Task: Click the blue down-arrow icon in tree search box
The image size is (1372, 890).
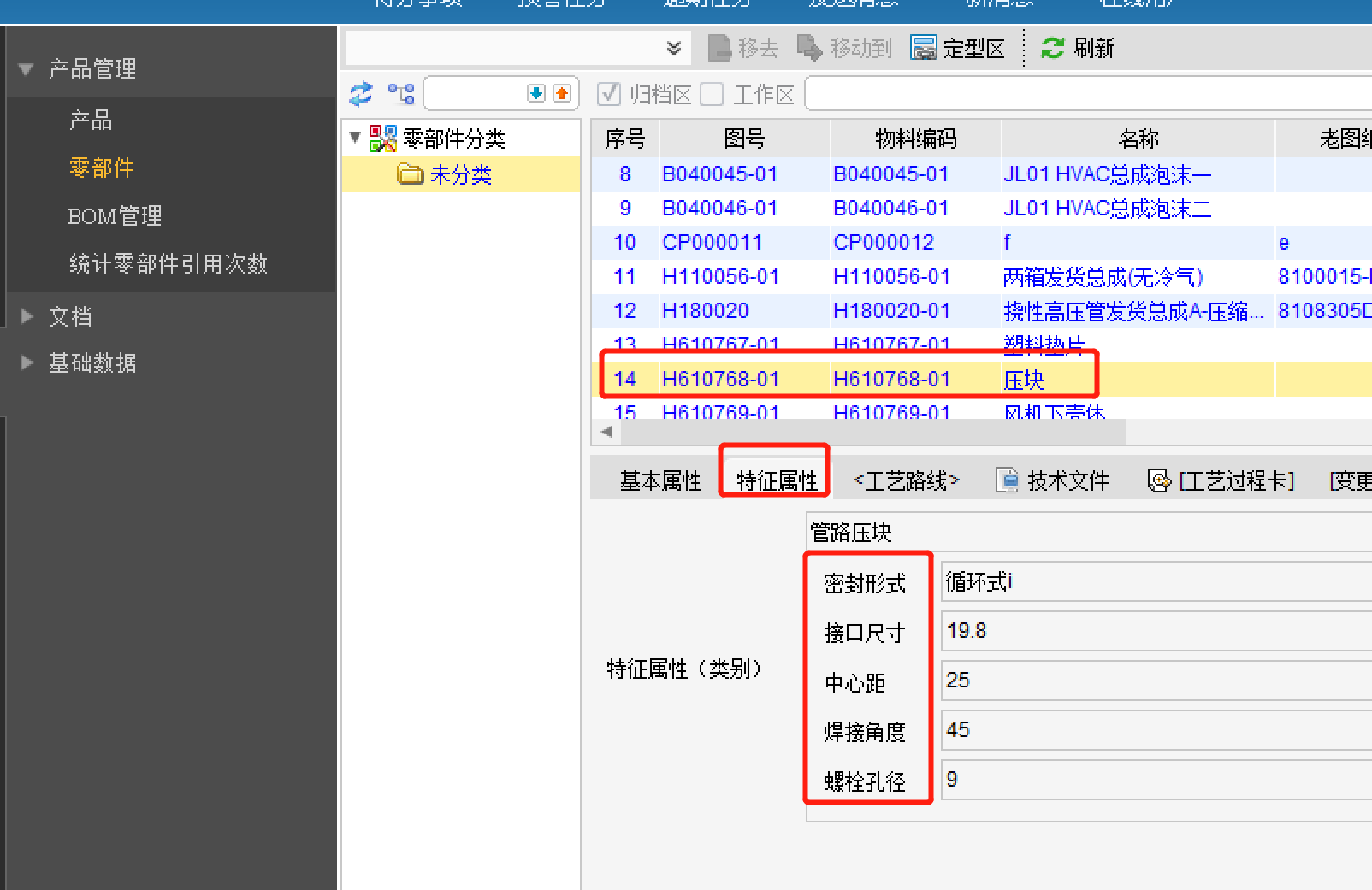Action: (x=536, y=93)
